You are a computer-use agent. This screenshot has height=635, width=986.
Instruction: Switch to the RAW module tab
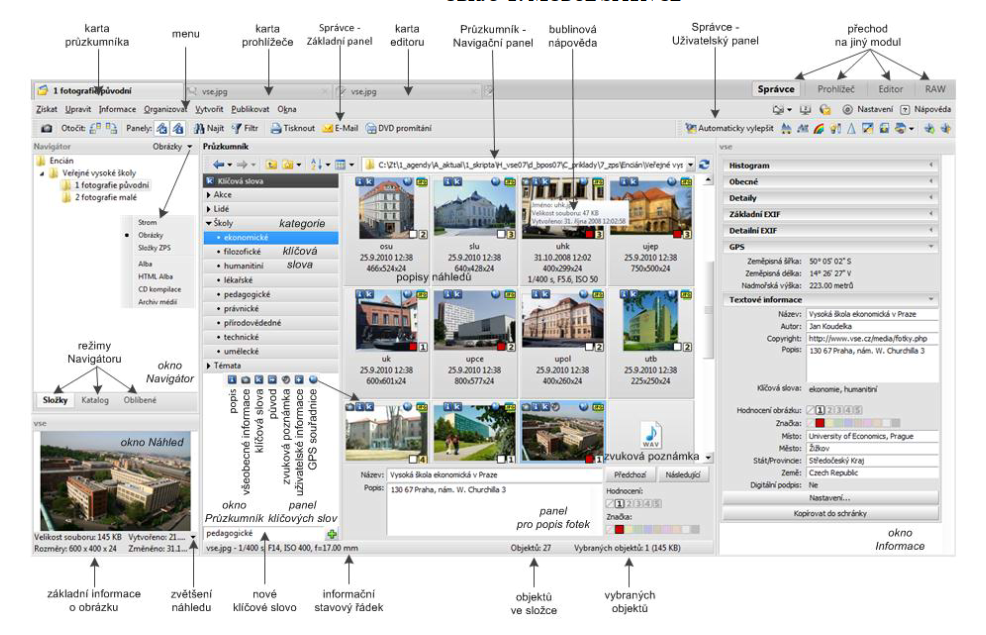[934, 89]
